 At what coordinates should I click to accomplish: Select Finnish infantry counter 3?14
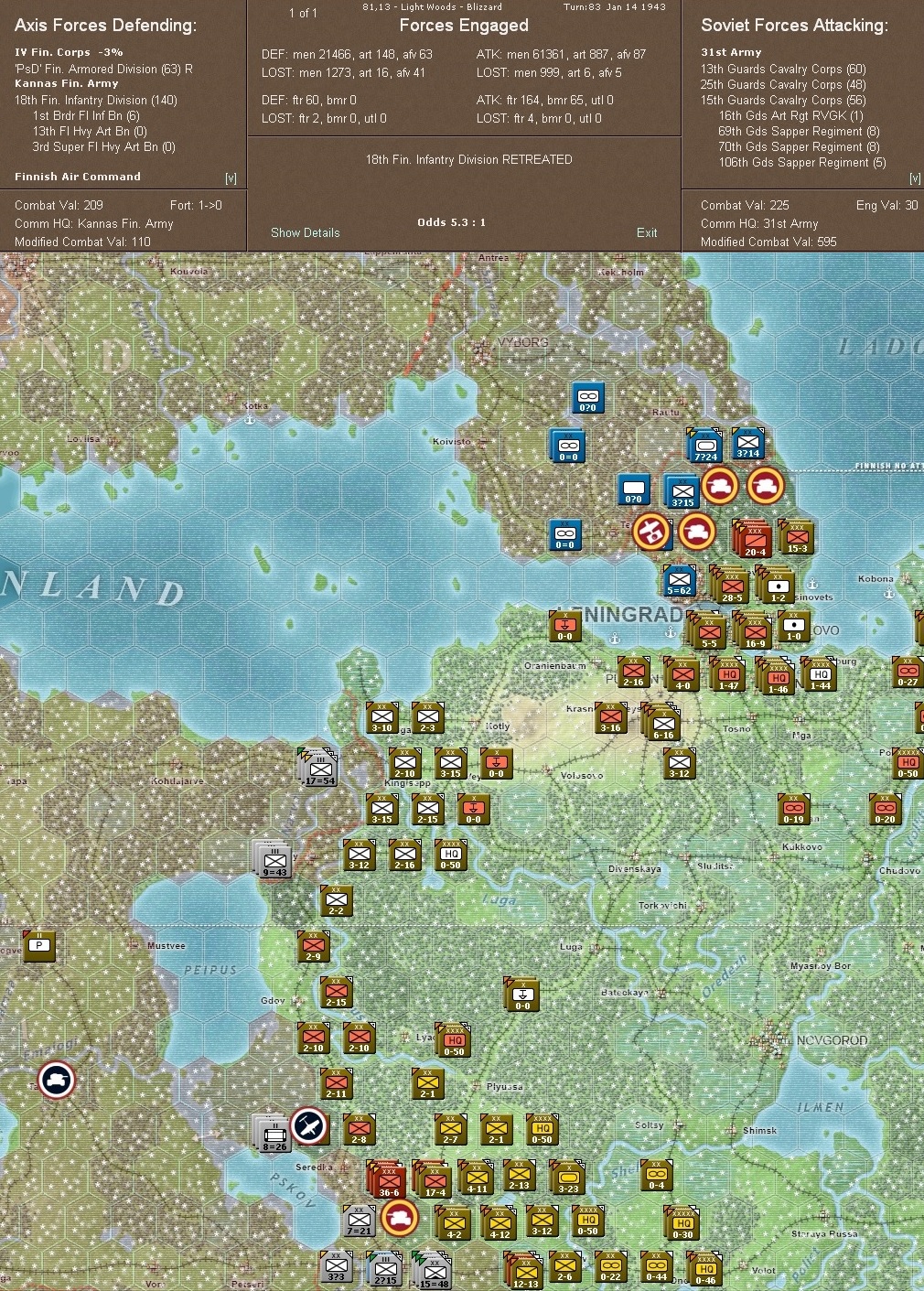748,443
